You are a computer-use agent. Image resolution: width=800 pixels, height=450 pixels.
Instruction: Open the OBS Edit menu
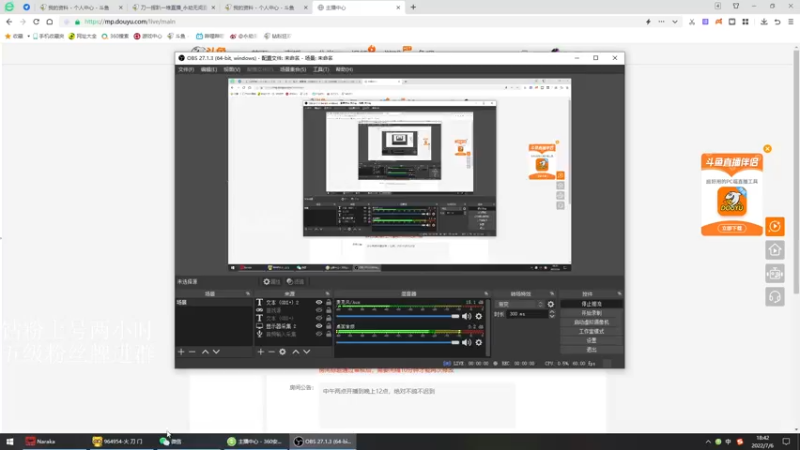[x=209, y=69]
